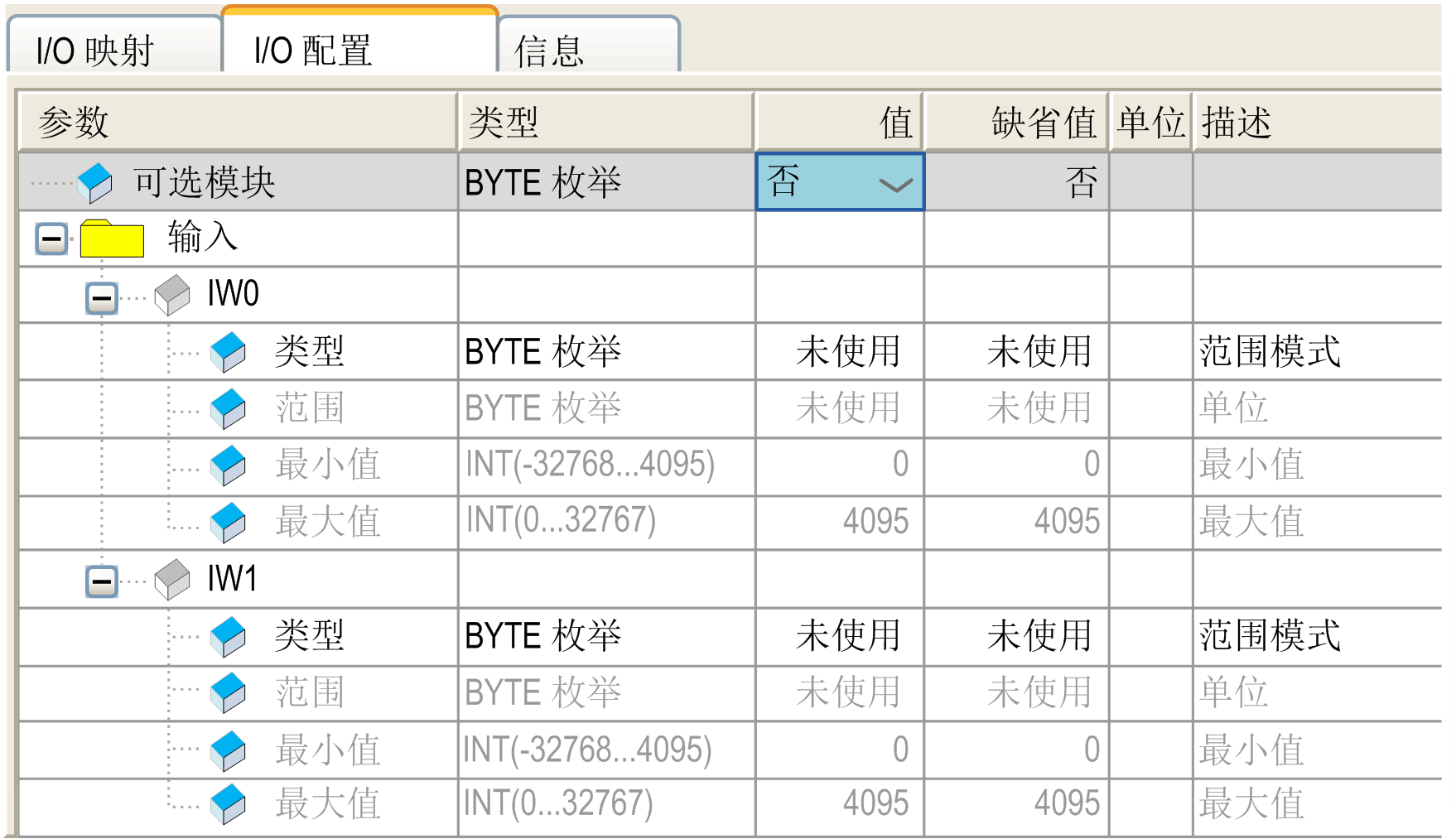This screenshot has height=839, width=1456.
Task: Switch to the I/O 映射 tab
Action: click(95, 51)
